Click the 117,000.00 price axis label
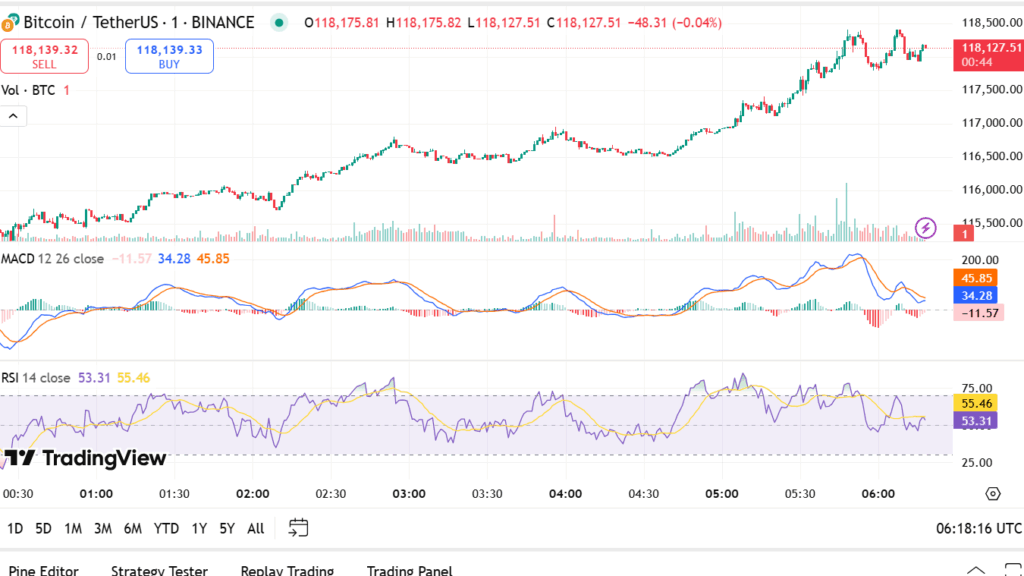The width and height of the screenshot is (1024, 576). [991, 123]
